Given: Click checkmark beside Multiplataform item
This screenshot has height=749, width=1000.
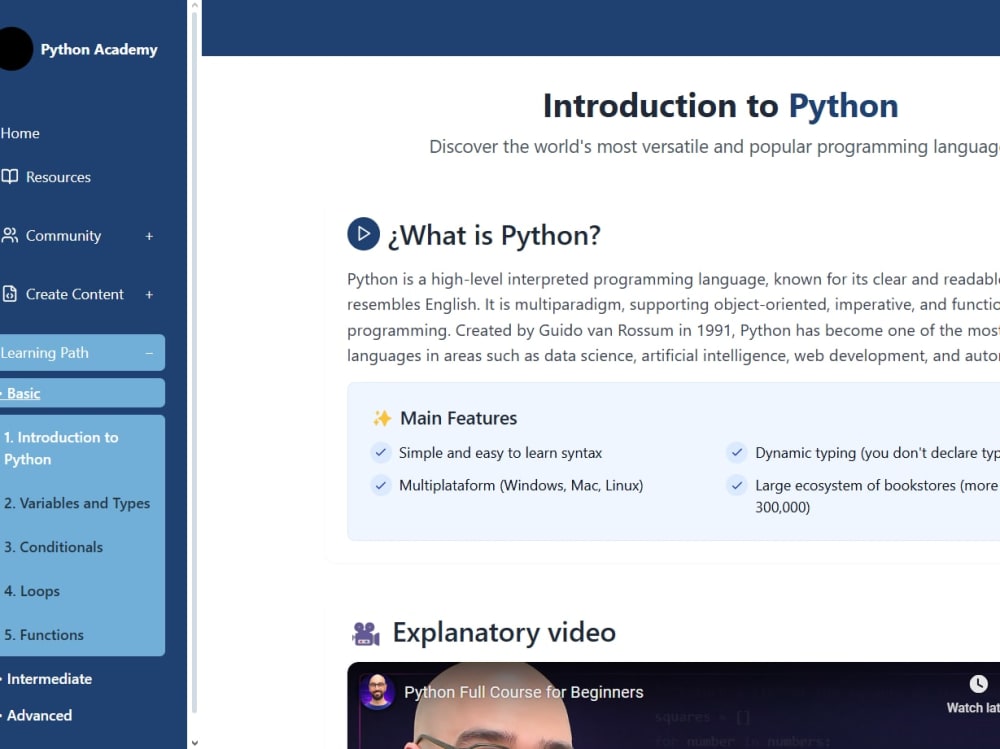Looking at the screenshot, I should 381,485.
